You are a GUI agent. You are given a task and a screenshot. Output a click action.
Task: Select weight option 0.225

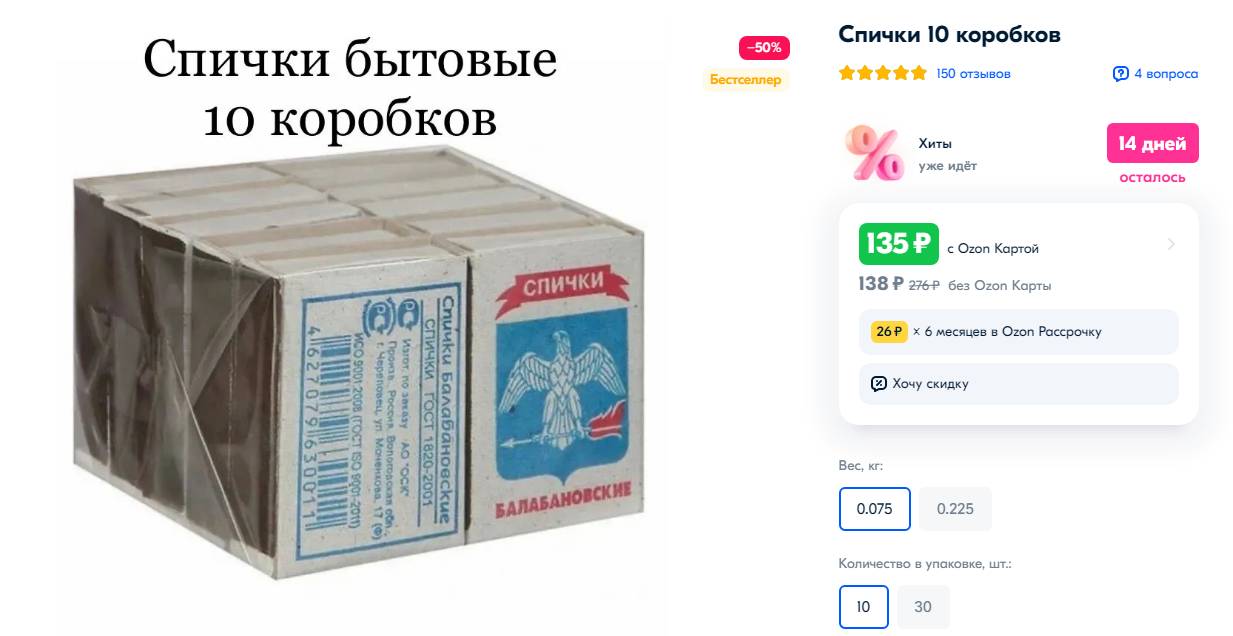(955, 508)
